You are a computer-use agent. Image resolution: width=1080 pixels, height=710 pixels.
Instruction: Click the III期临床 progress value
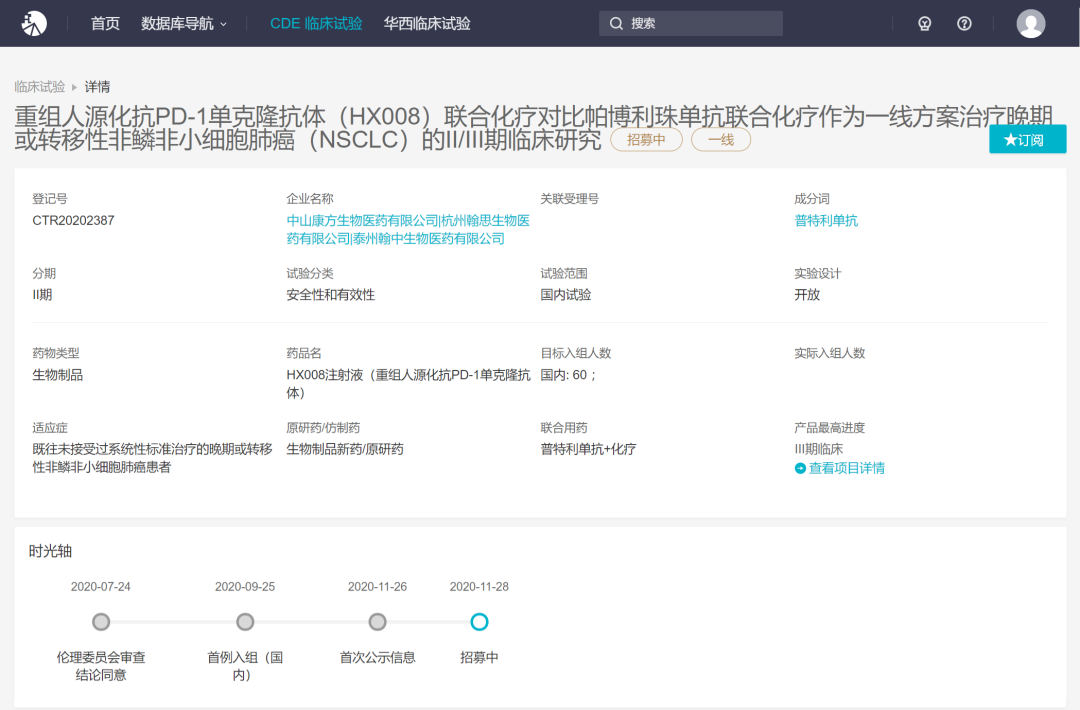818,449
